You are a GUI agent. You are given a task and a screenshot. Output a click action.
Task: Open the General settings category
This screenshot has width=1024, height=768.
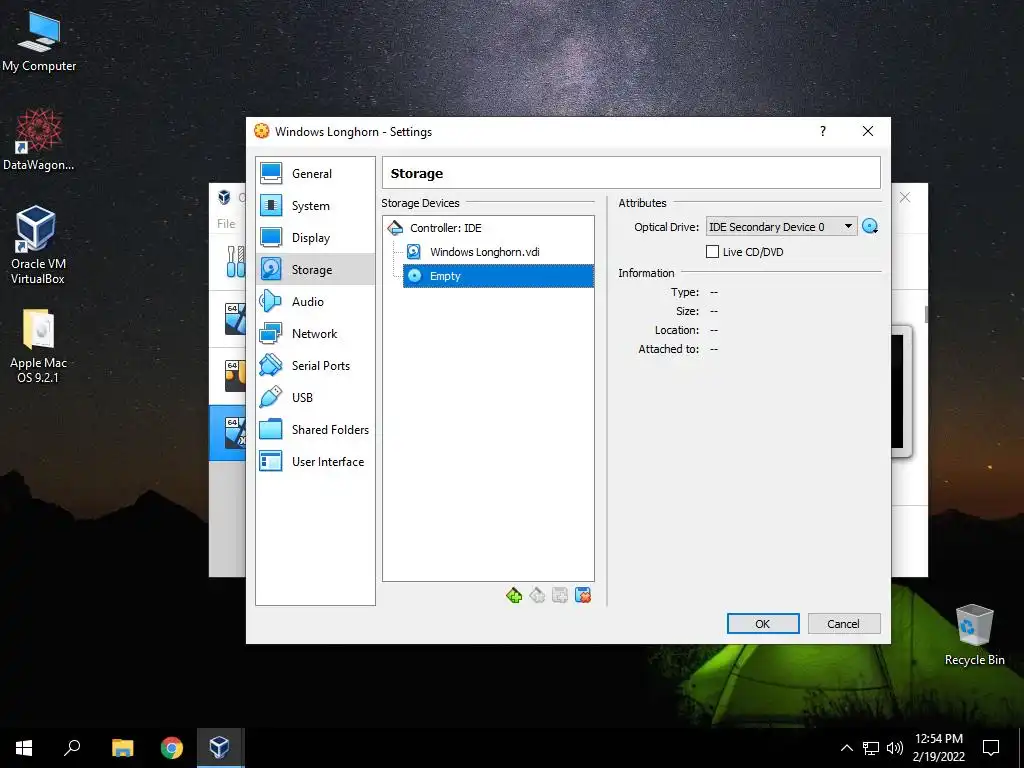(315, 174)
